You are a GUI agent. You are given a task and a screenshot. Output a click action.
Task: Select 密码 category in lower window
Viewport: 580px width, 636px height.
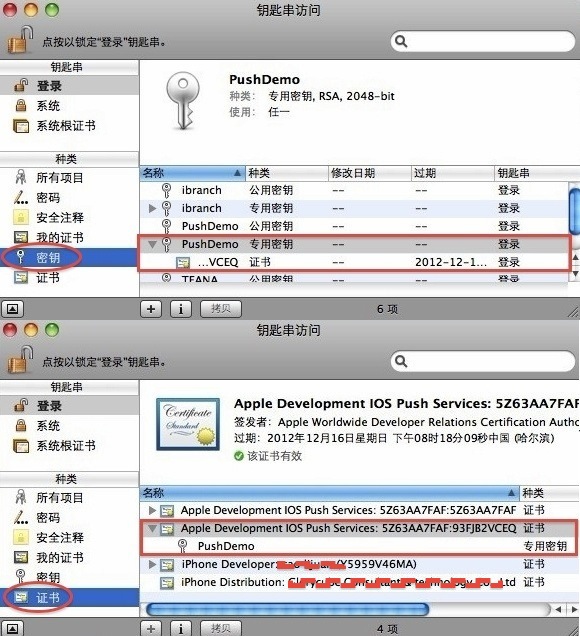pos(69,518)
